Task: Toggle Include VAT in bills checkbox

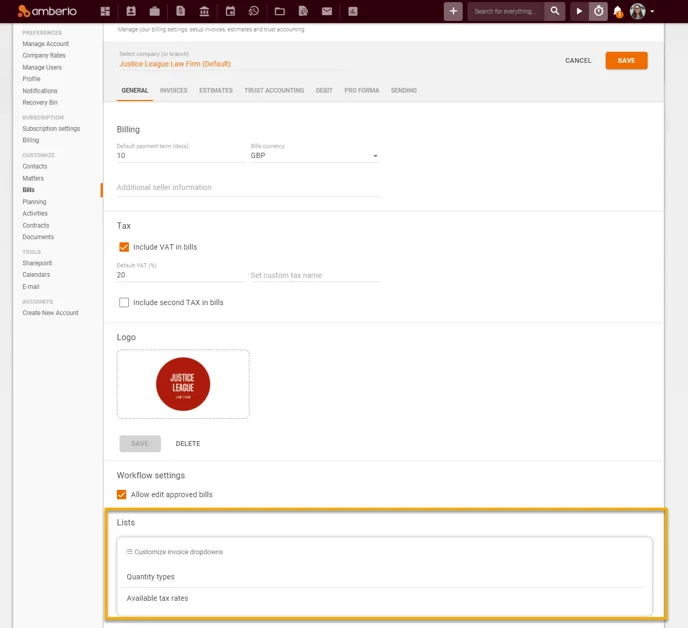Action: pyautogui.click(x=124, y=247)
